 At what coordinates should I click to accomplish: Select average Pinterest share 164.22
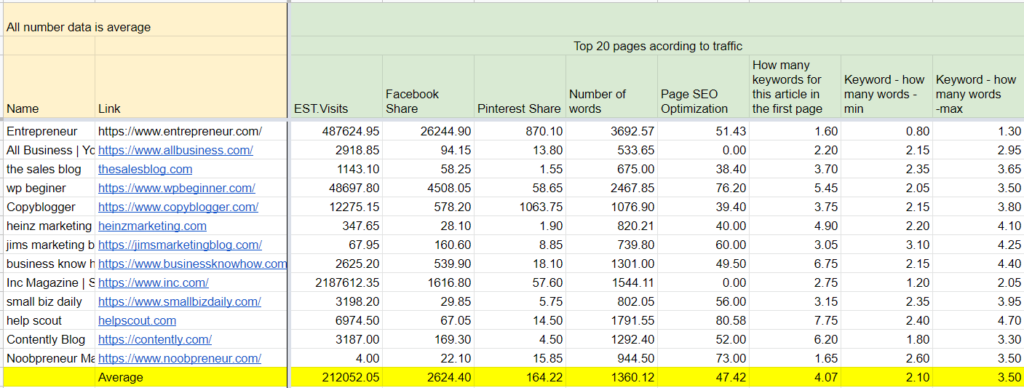point(519,378)
